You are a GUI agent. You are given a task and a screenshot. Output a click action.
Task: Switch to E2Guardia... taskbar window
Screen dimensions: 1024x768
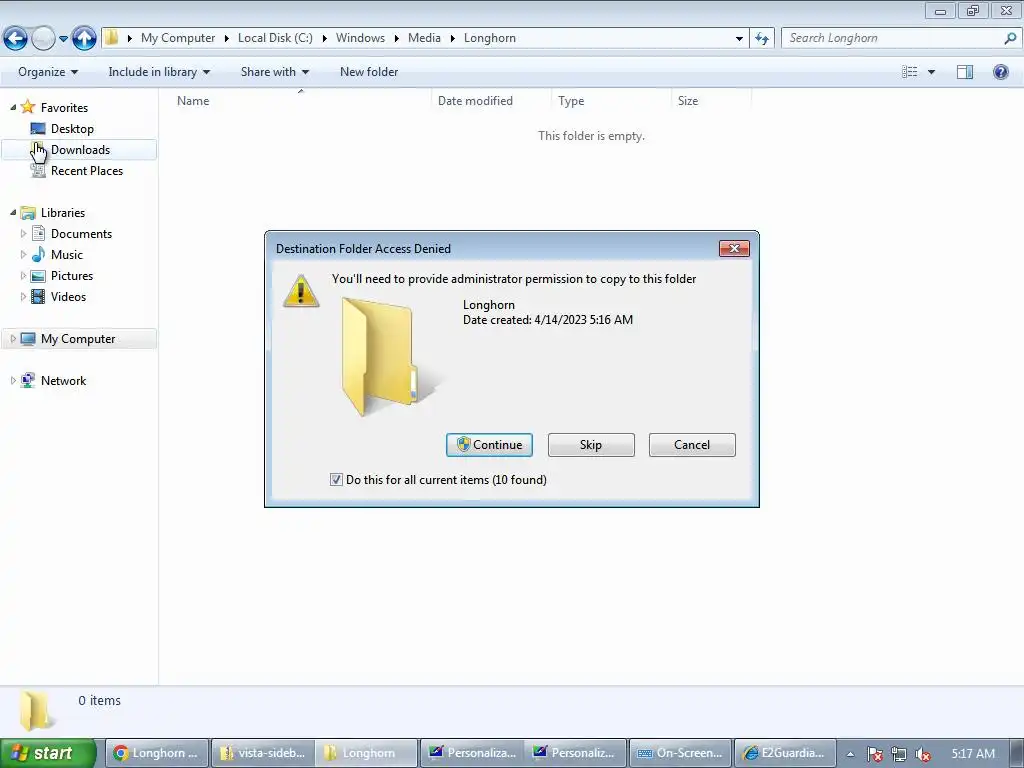[x=786, y=753]
